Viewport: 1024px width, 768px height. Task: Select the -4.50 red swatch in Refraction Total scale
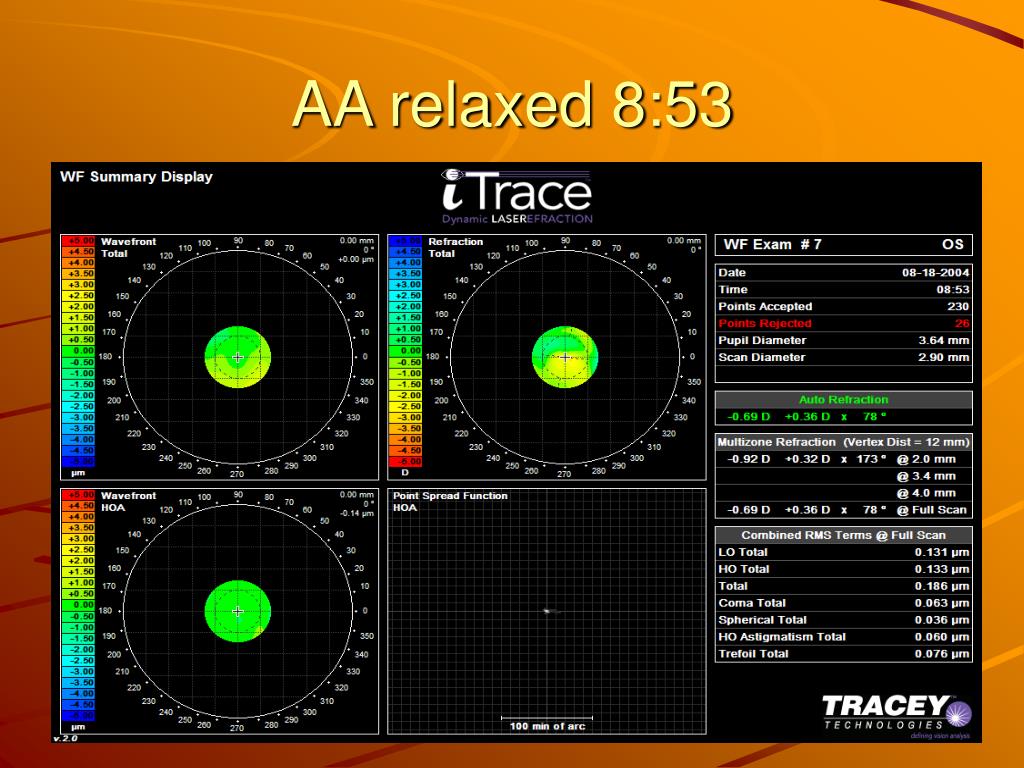pyautogui.click(x=406, y=450)
